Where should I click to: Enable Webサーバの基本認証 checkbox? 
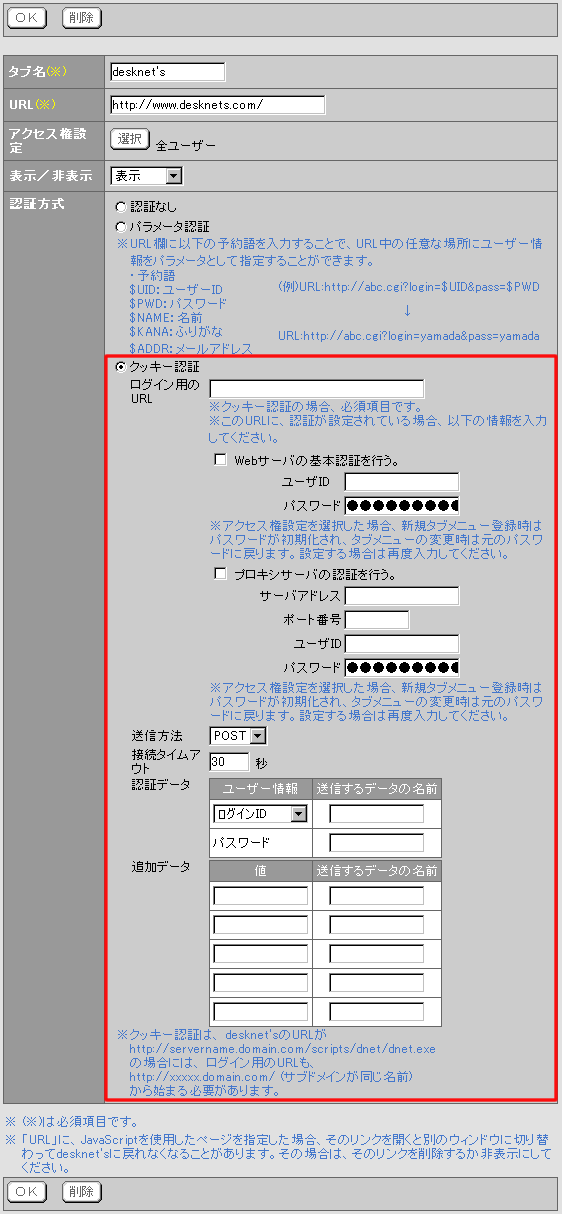coord(221,461)
